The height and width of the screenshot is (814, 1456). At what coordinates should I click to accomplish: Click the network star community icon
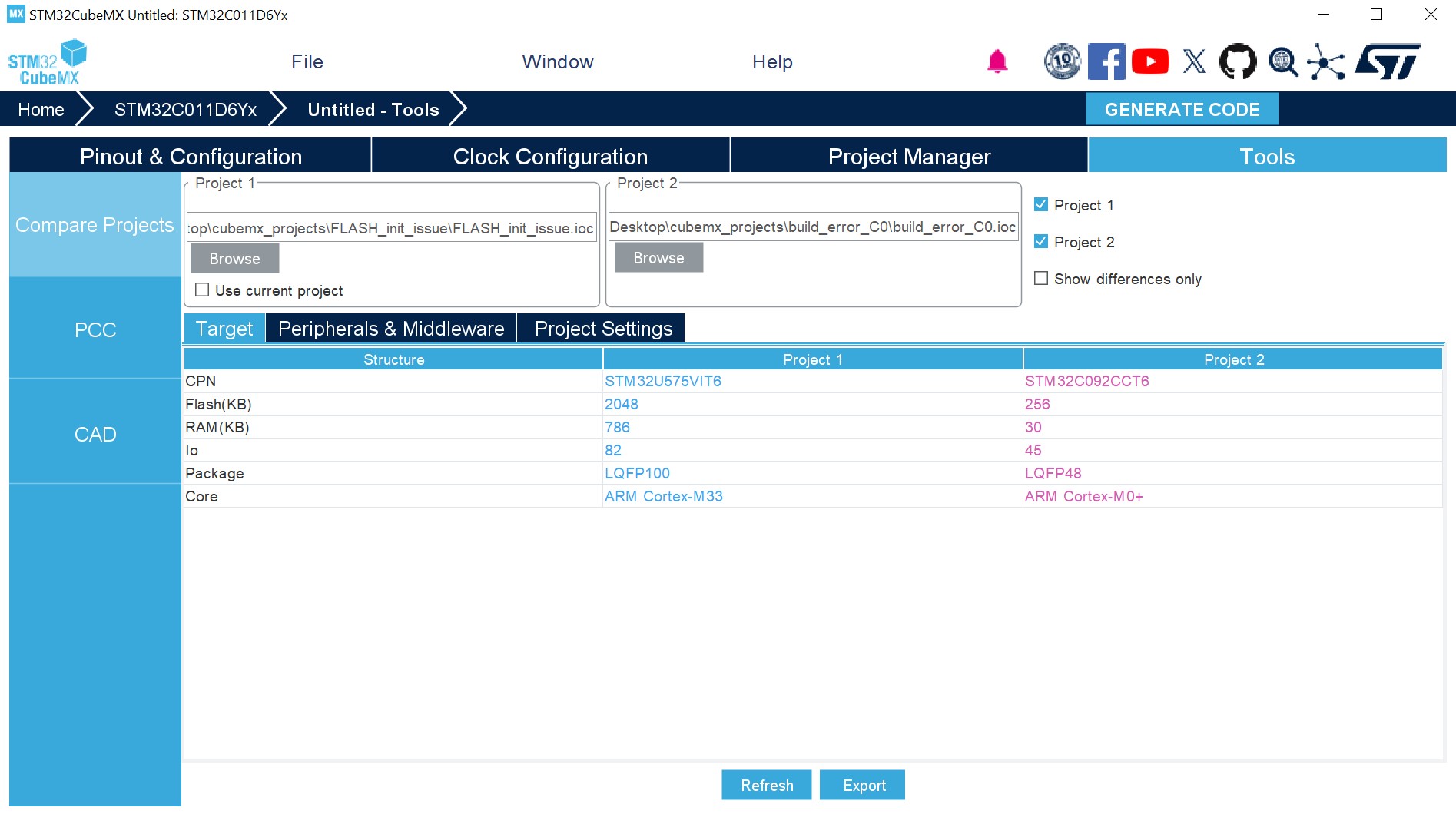[1326, 62]
